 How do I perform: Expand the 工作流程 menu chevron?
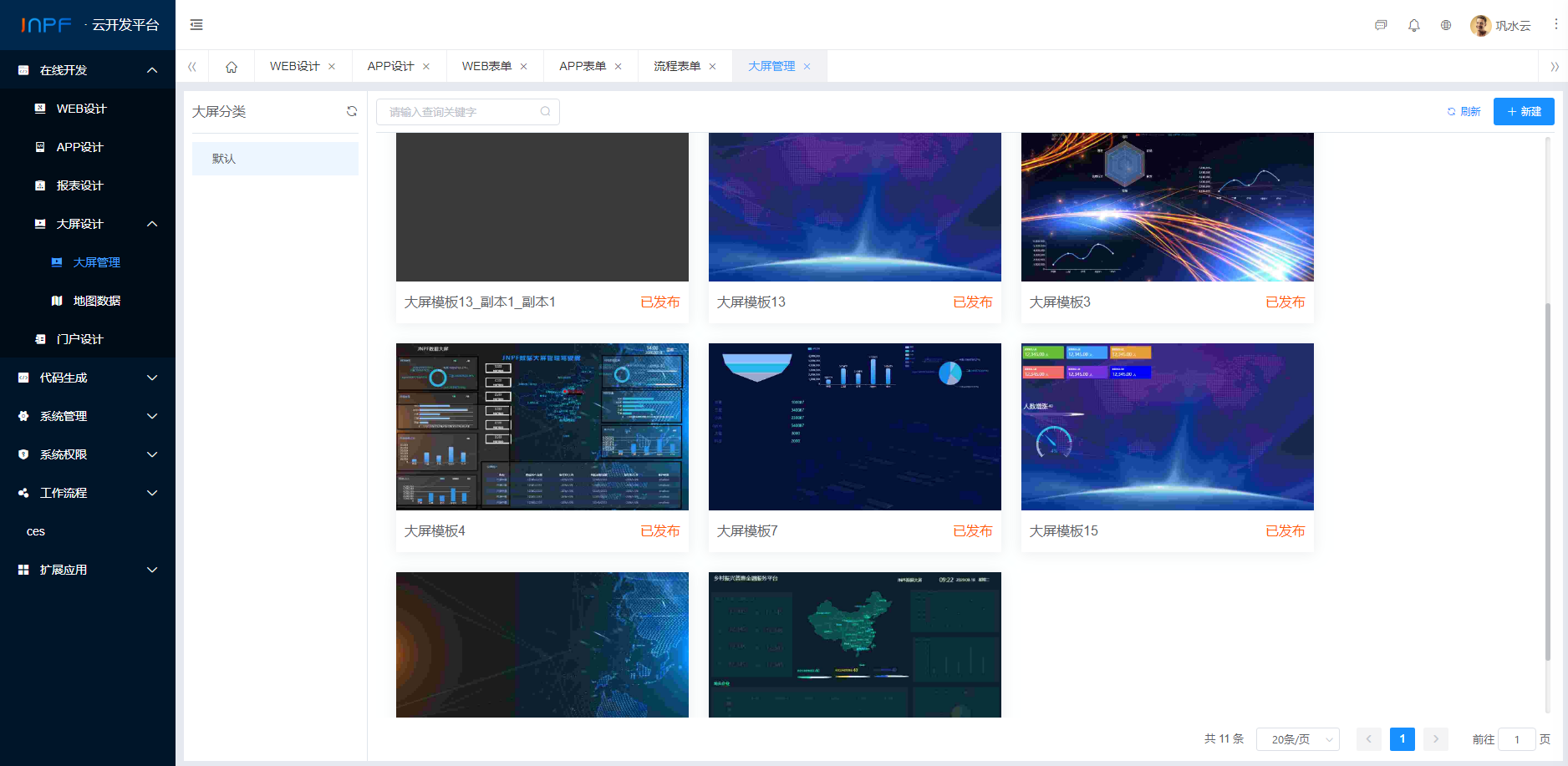coord(152,493)
